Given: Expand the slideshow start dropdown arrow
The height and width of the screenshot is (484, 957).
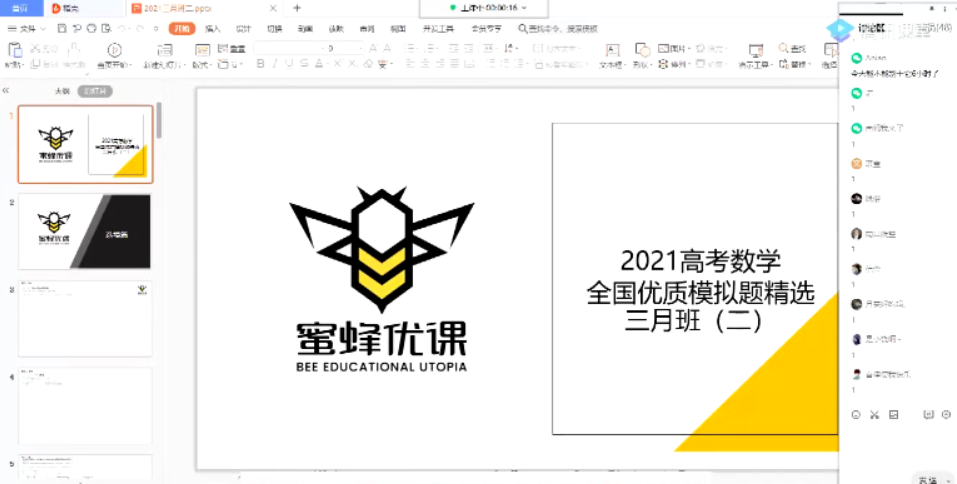Looking at the screenshot, I should [x=129, y=65].
